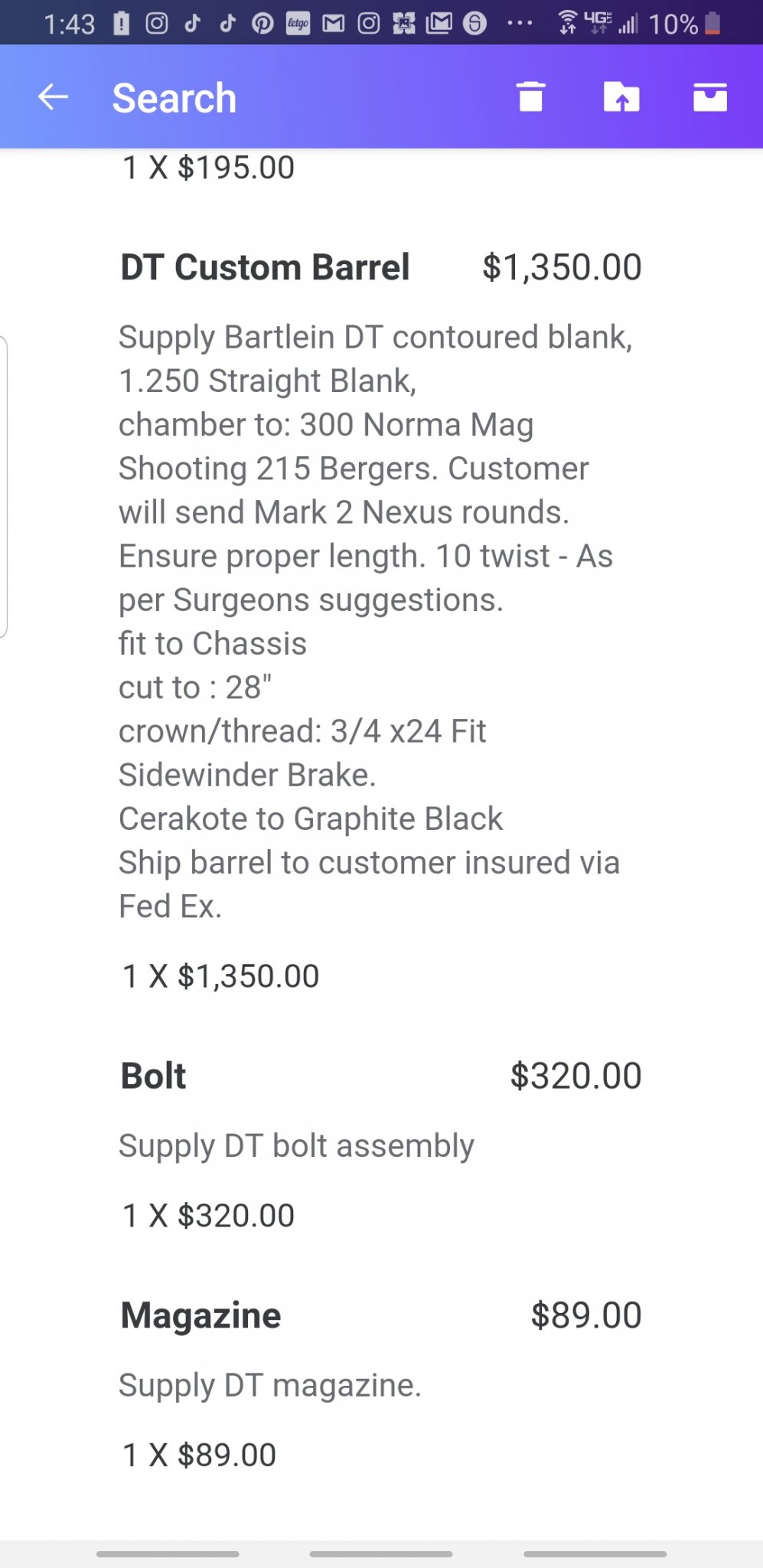The height and width of the screenshot is (1568, 763).
Task: Tap the battery indicator icon
Action: pyautogui.click(x=712, y=24)
